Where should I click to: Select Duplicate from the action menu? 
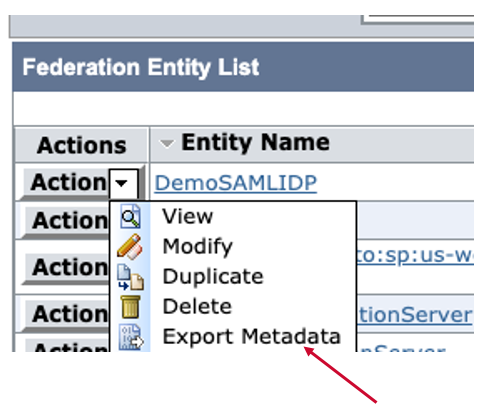[x=213, y=277]
